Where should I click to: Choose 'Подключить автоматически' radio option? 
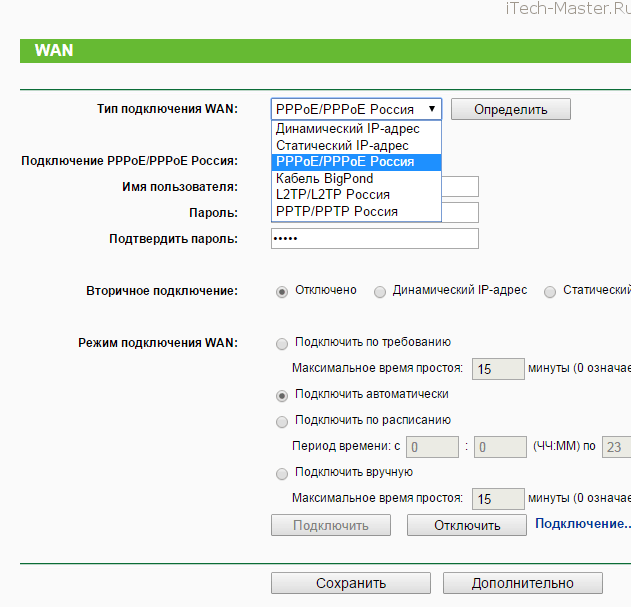(x=282, y=395)
